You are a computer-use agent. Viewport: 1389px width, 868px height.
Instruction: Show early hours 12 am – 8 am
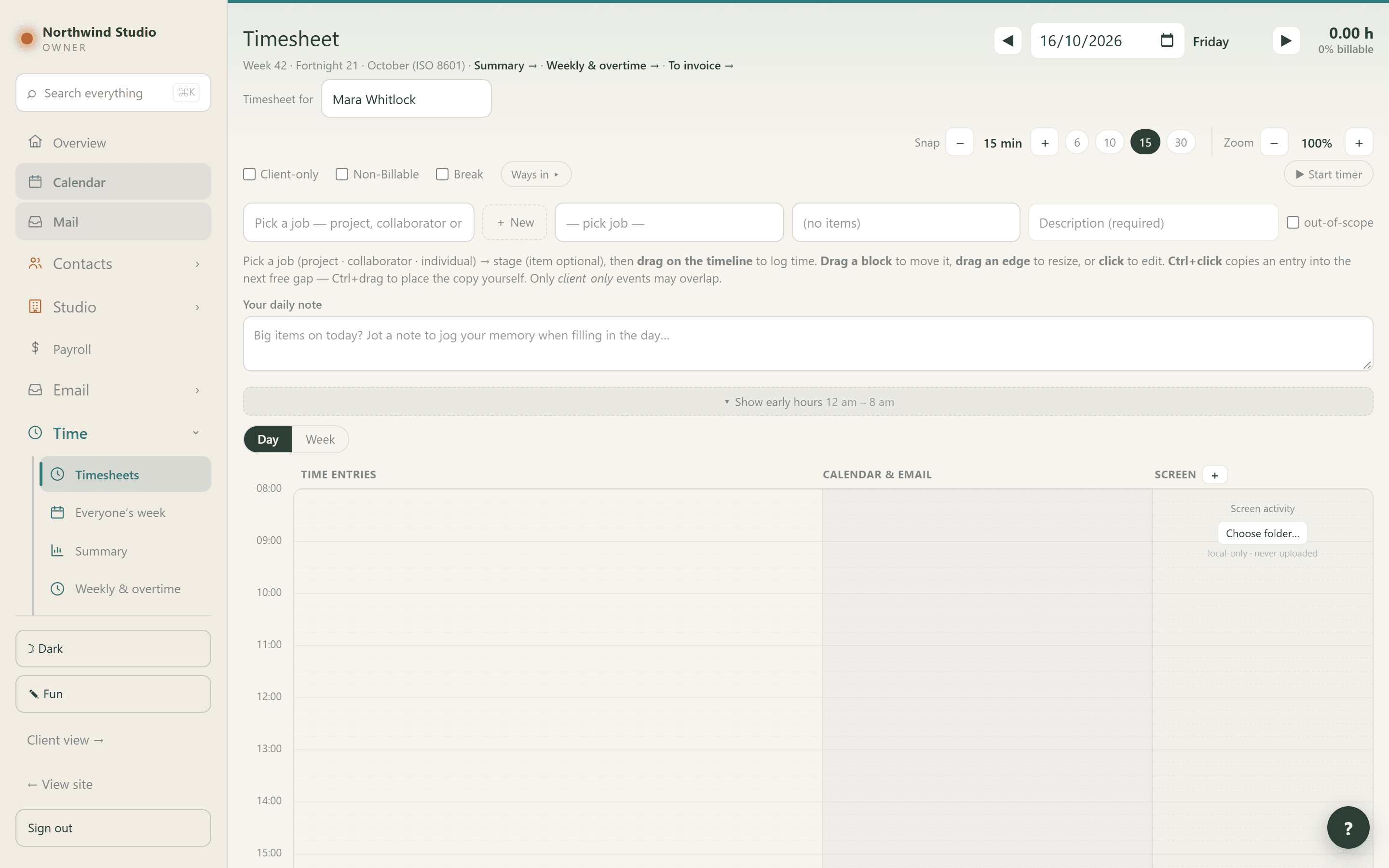click(807, 401)
